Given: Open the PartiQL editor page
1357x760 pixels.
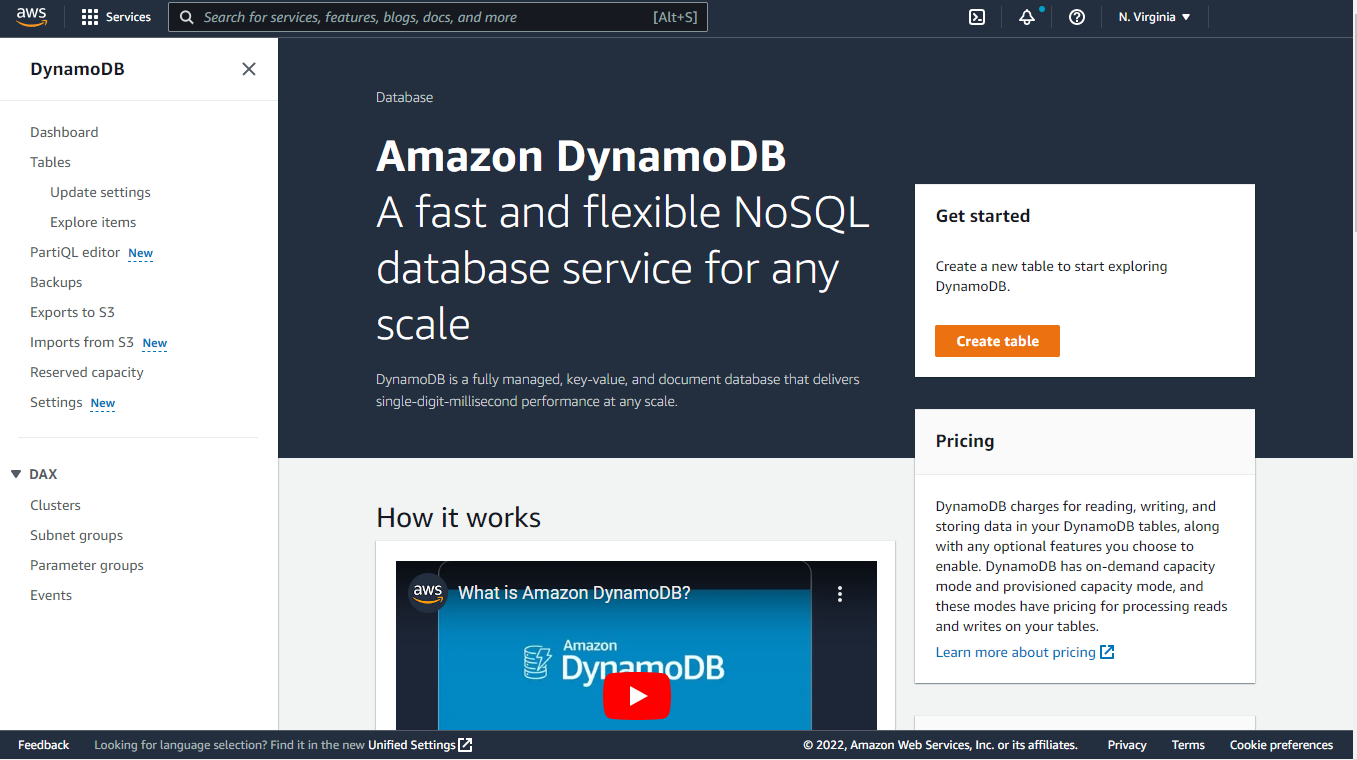Looking at the screenshot, I should tap(75, 252).
